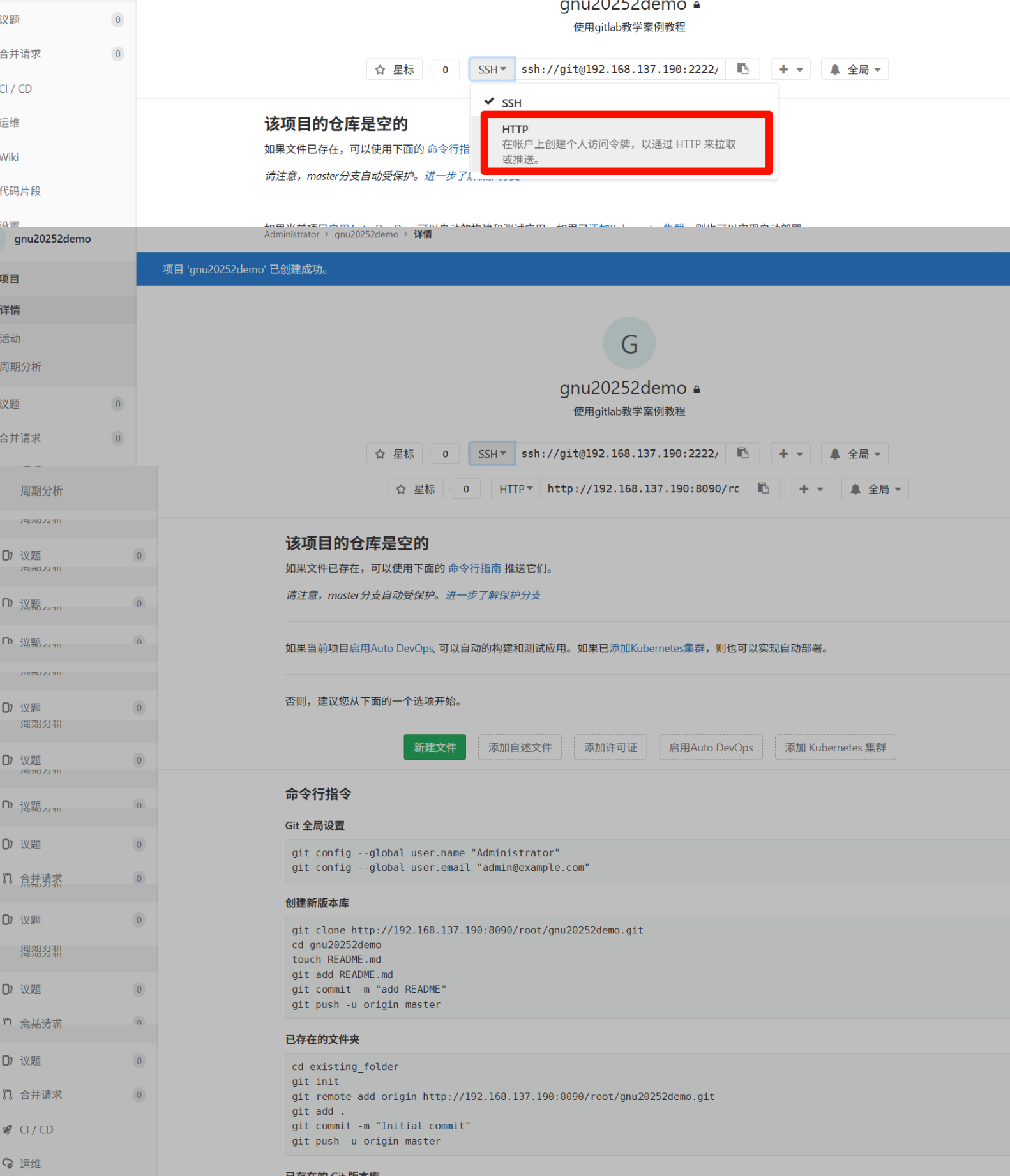This screenshot has width=1010, height=1176.
Task: Open the SSH dropdown just above the HTTP row
Action: (492, 453)
